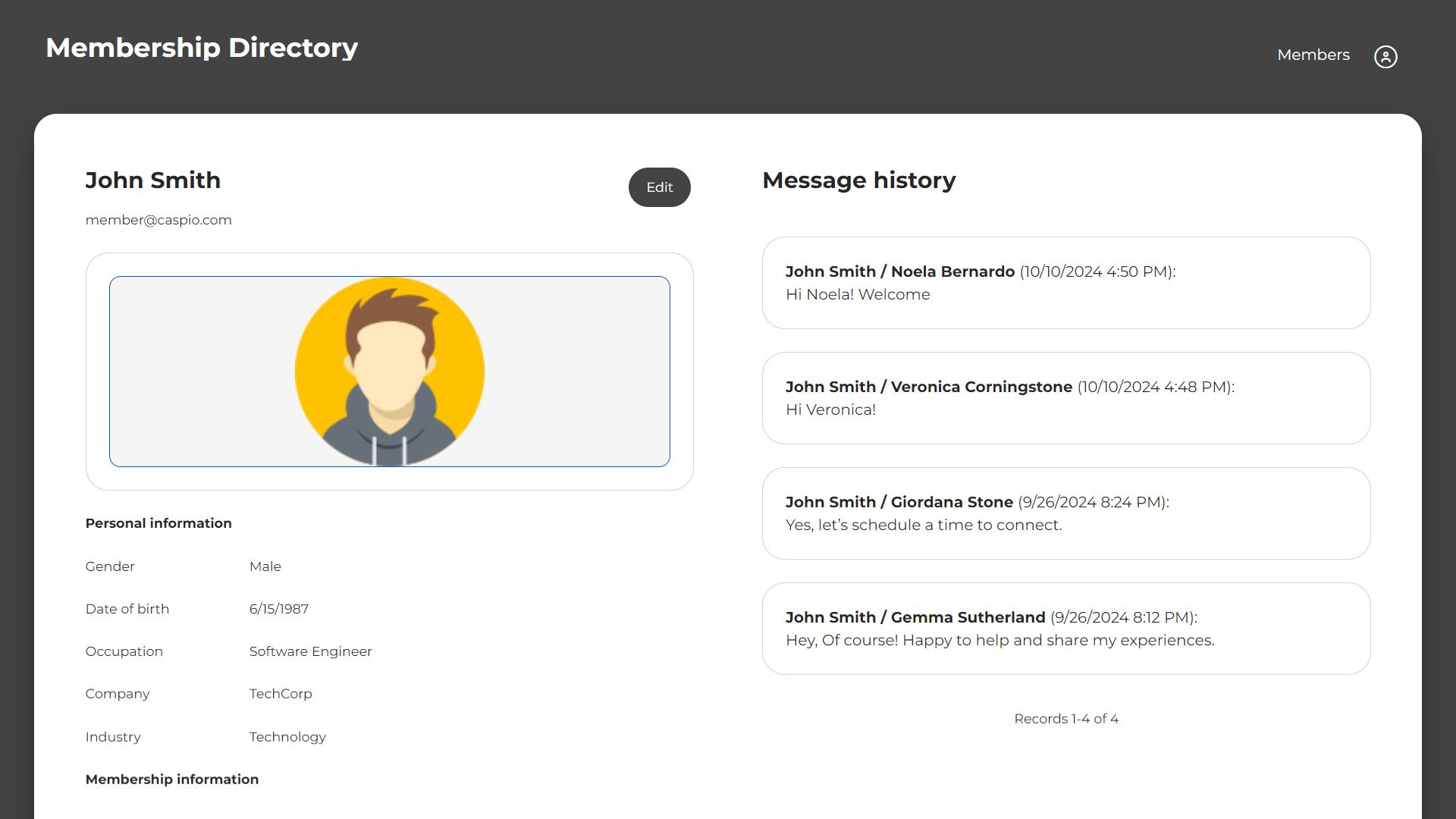Open the message to Giordana Stone
The width and height of the screenshot is (1456, 819).
coord(1066,513)
